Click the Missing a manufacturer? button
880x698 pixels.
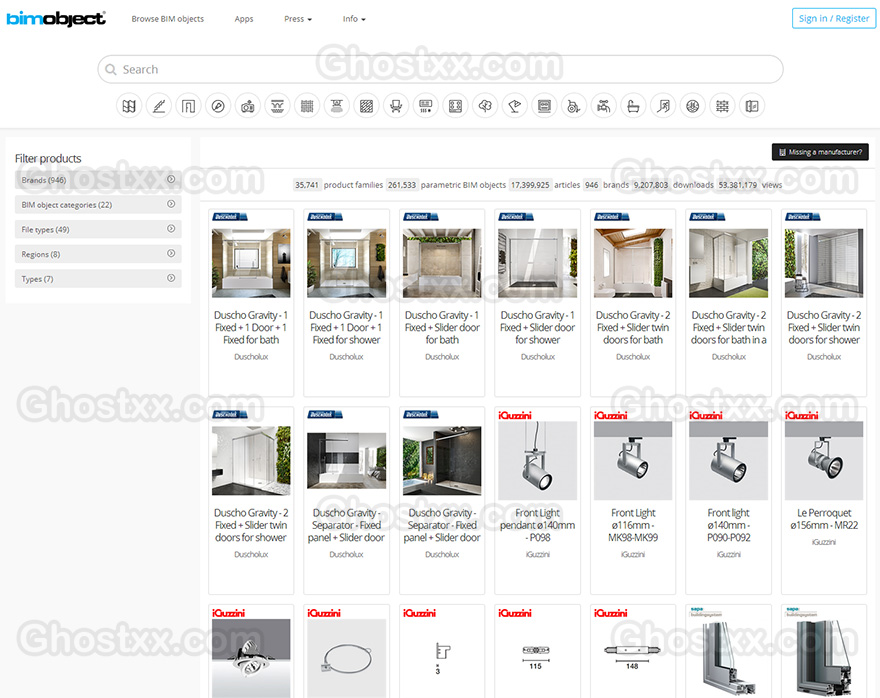820,152
